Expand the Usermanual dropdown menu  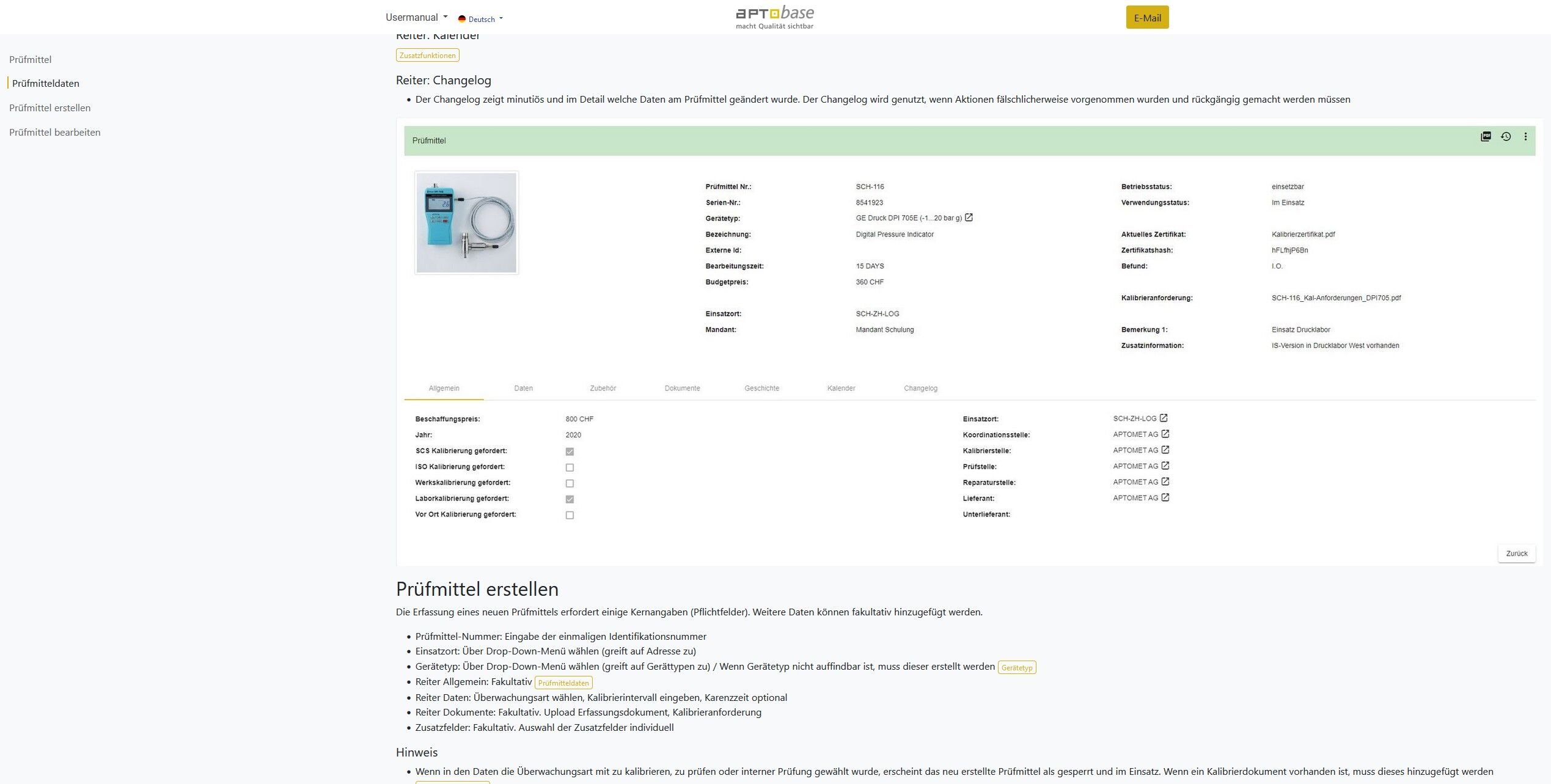pyautogui.click(x=416, y=17)
